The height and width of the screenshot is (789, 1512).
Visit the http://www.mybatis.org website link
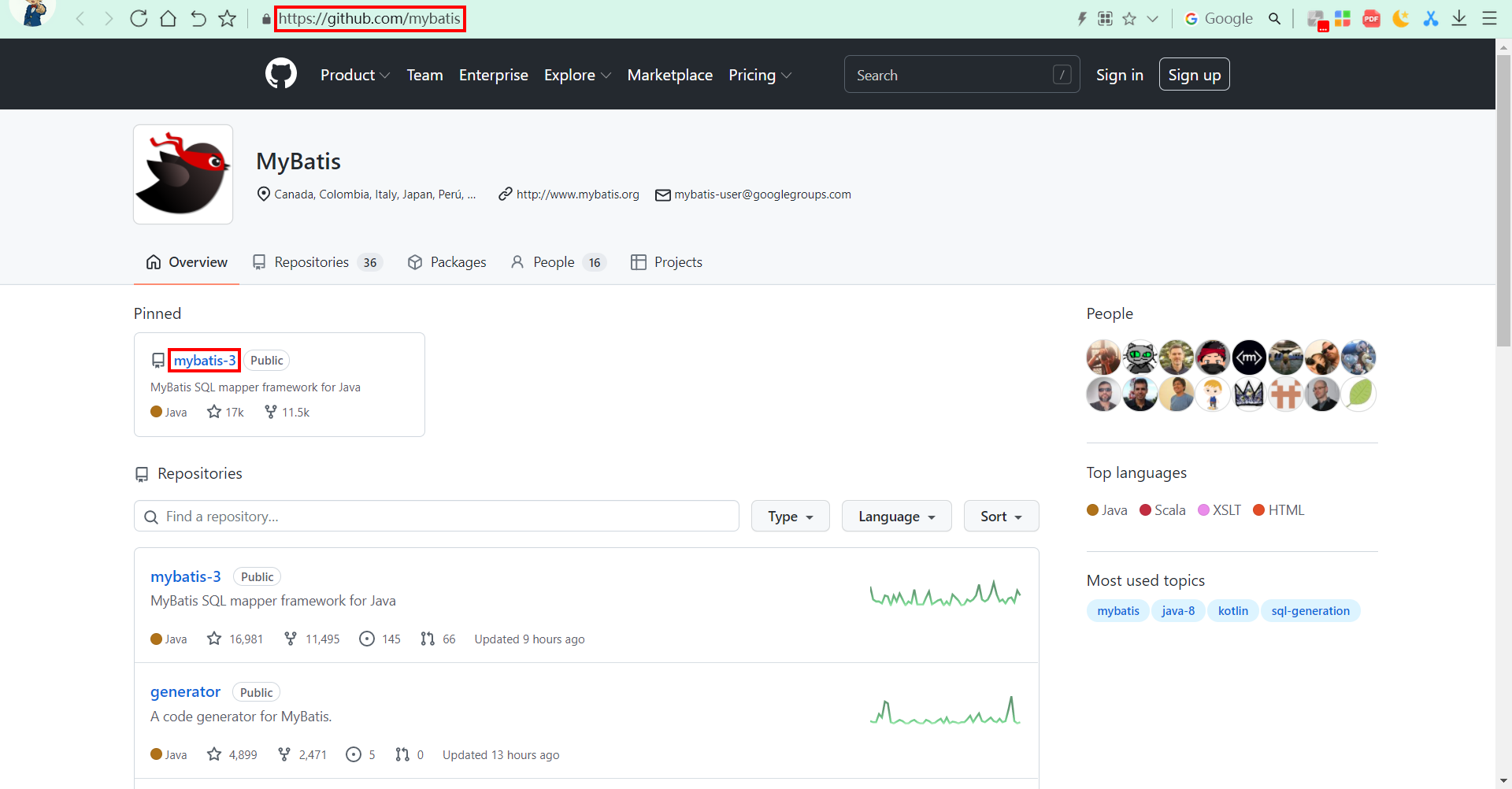click(x=578, y=194)
